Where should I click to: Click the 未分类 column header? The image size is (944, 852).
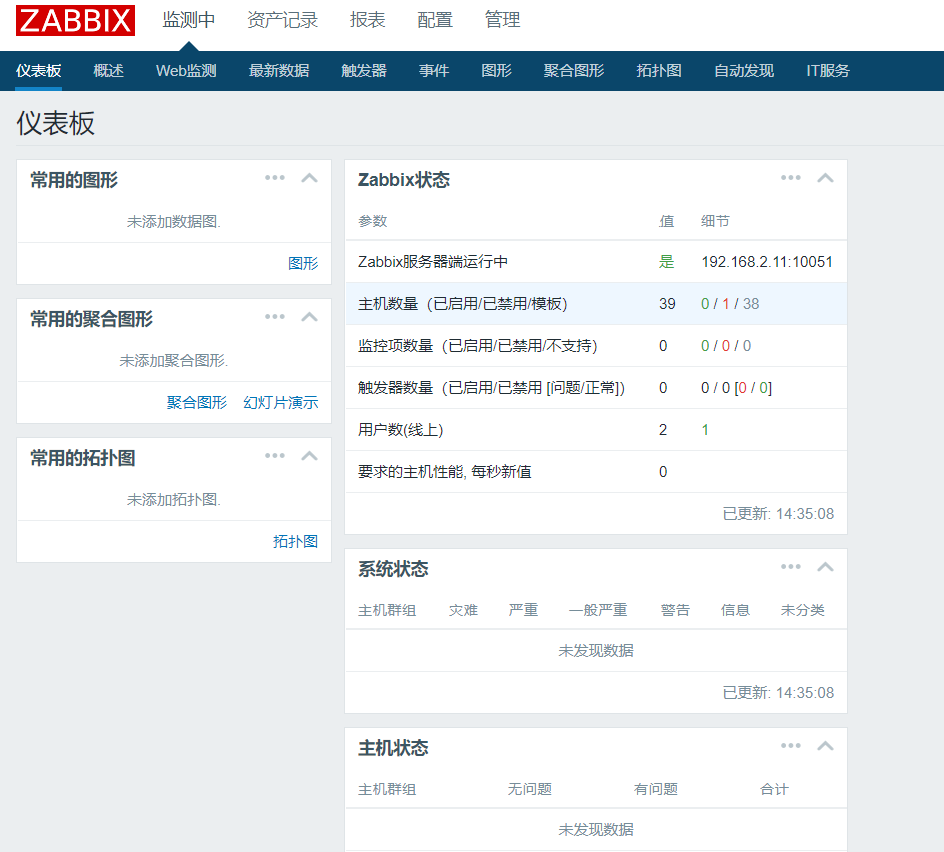(x=803, y=610)
